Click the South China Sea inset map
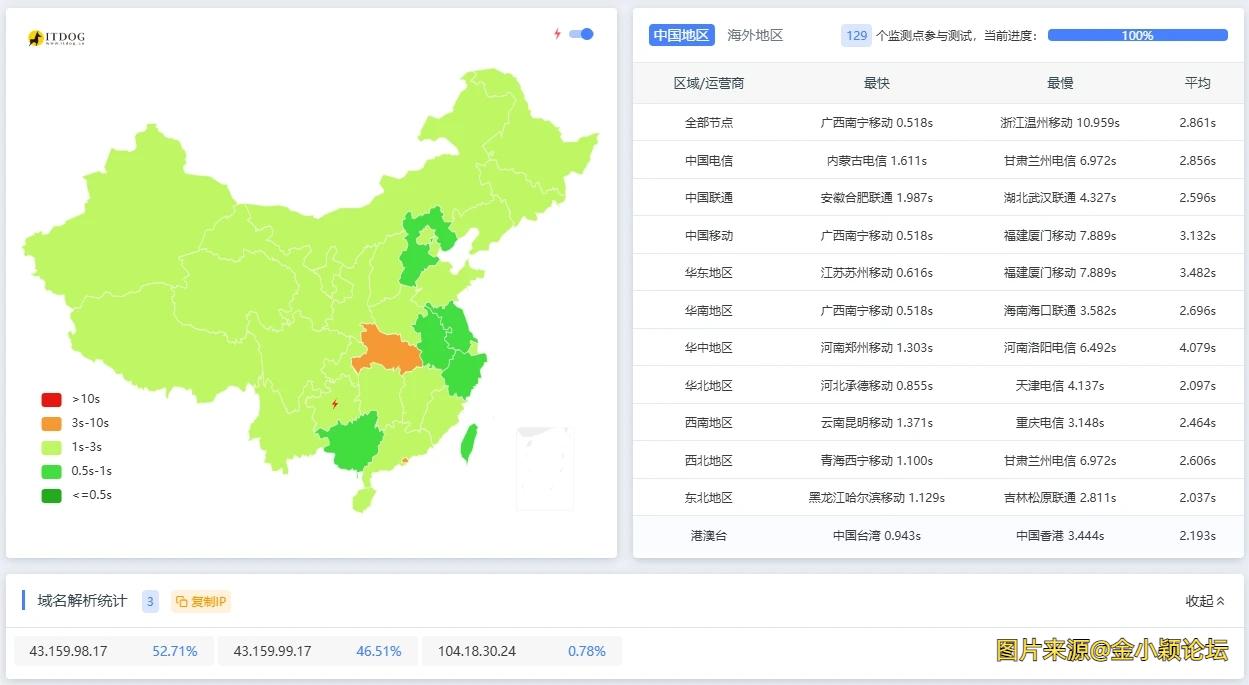The image size is (1249, 685). click(x=545, y=468)
